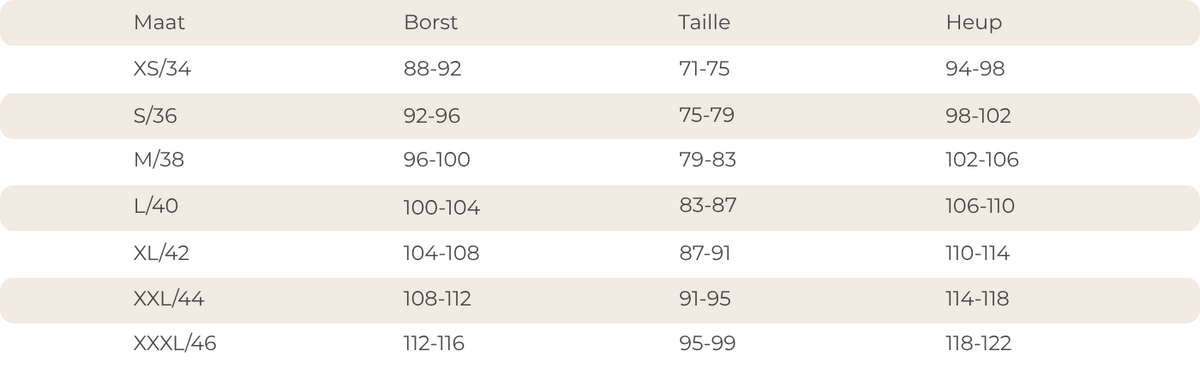
Task: Select the XXL/44 size cell
Action: click(169, 298)
